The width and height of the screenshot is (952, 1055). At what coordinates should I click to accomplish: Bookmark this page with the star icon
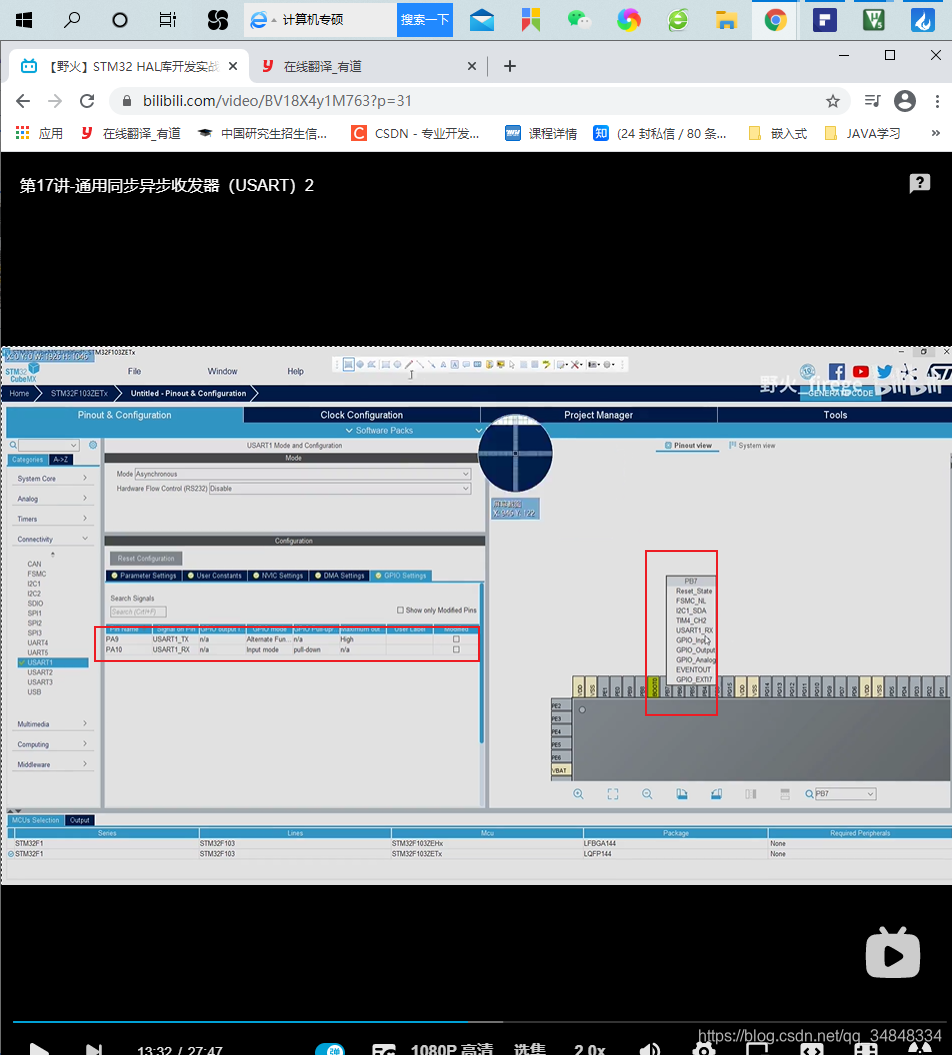click(833, 101)
